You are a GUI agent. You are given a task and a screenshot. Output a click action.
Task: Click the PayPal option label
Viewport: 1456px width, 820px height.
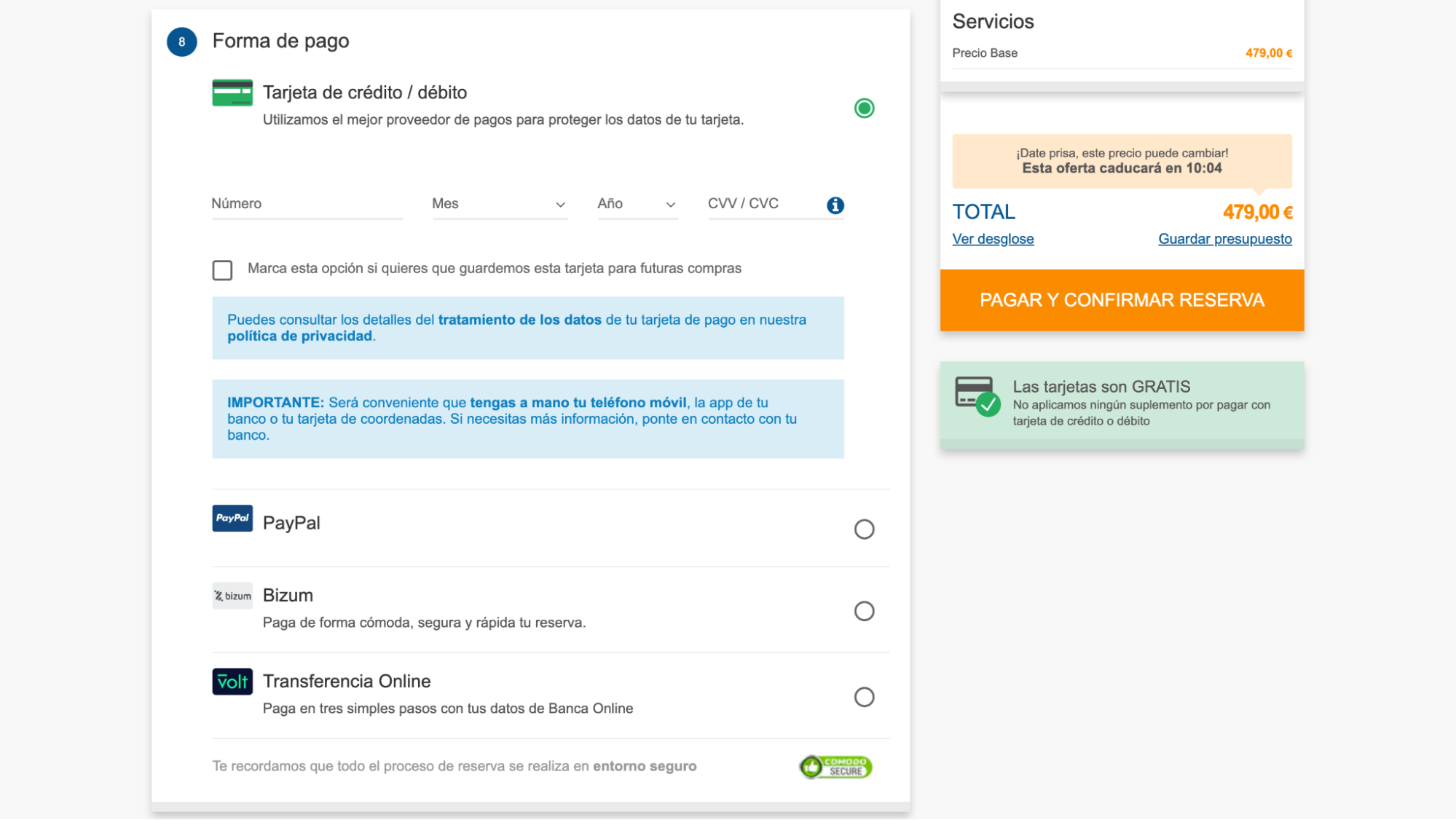(x=291, y=523)
